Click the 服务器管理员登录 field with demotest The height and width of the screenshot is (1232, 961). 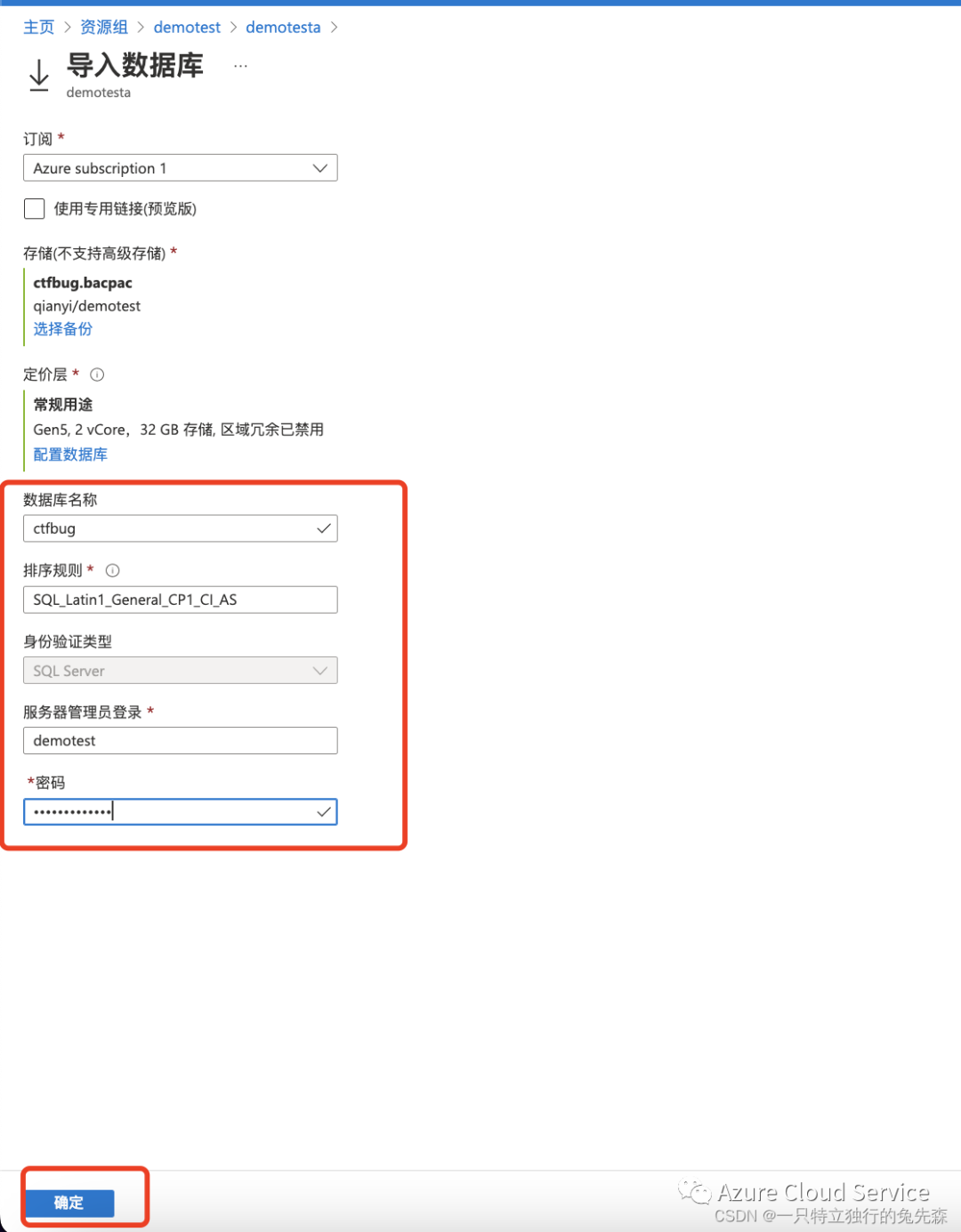pyautogui.click(x=181, y=741)
